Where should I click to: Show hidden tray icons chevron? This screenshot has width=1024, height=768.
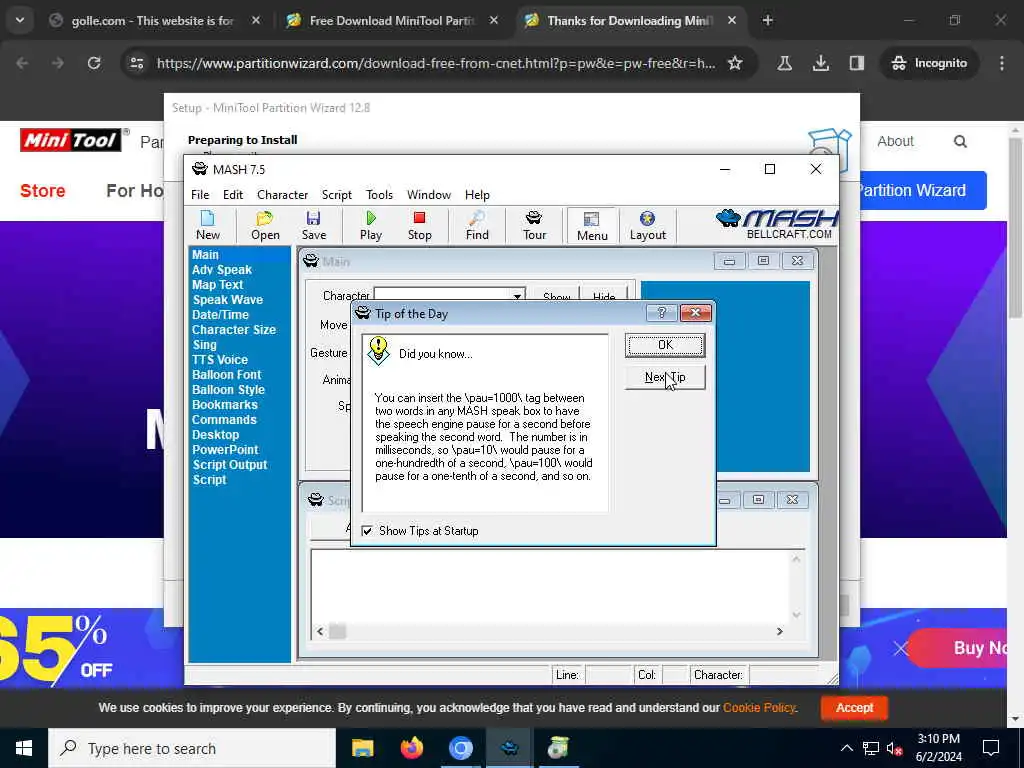click(x=846, y=748)
